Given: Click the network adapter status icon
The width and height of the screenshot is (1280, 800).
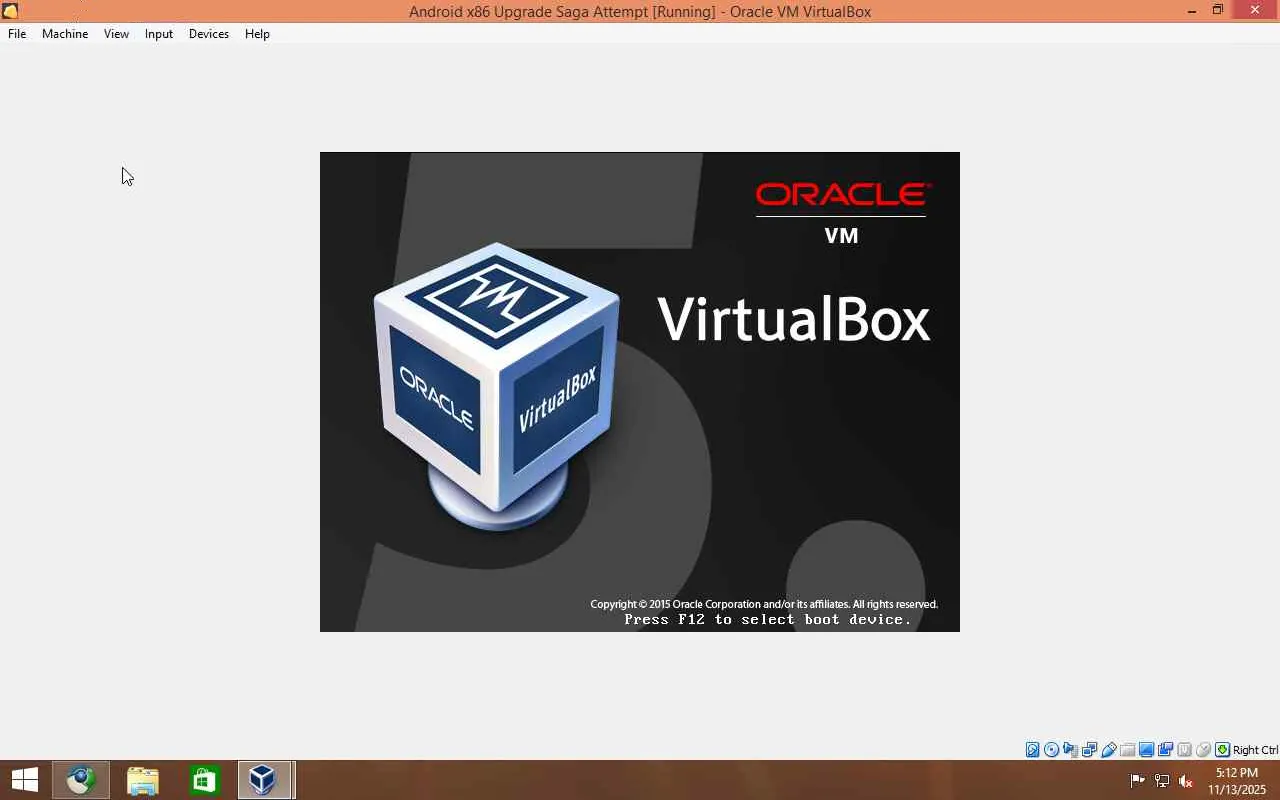Looking at the screenshot, I should coord(1090,750).
